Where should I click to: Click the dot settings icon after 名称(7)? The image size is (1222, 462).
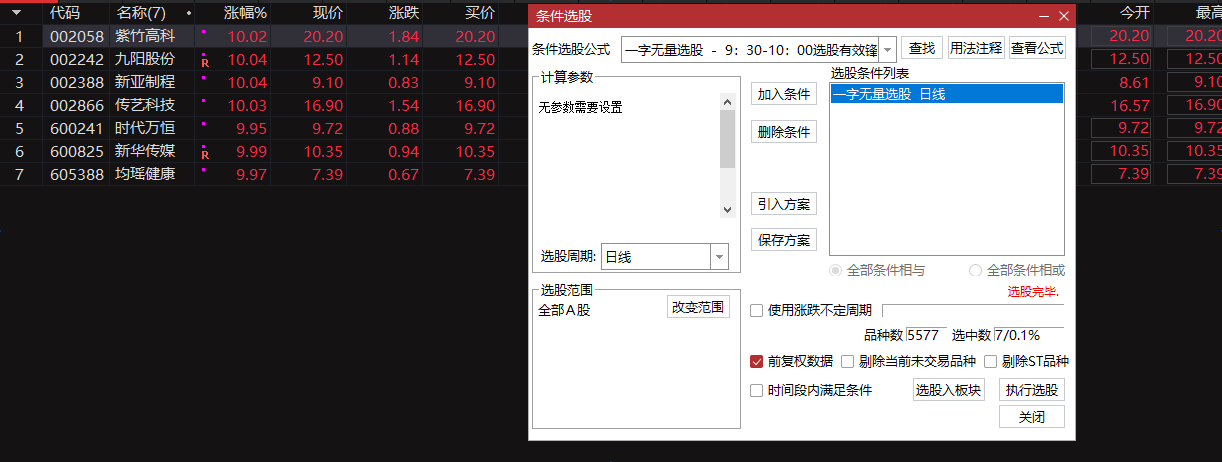(189, 13)
